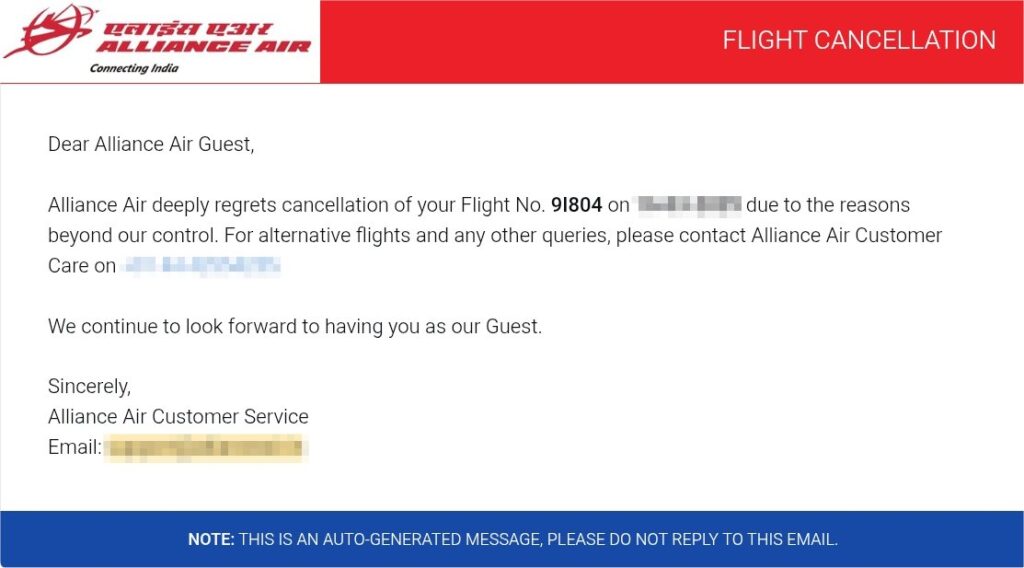
Task: Select the flight number 9I804
Action: tap(576, 206)
